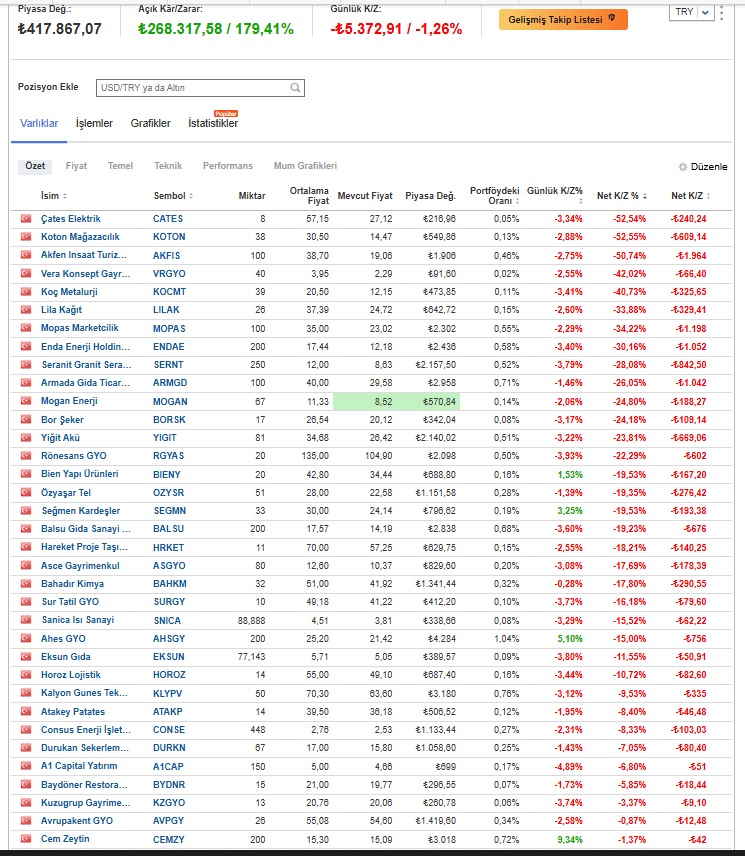Image resolution: width=745 pixels, height=856 pixels.
Task: Open the Eksun Gıda stock link
Action: [x=65, y=657]
